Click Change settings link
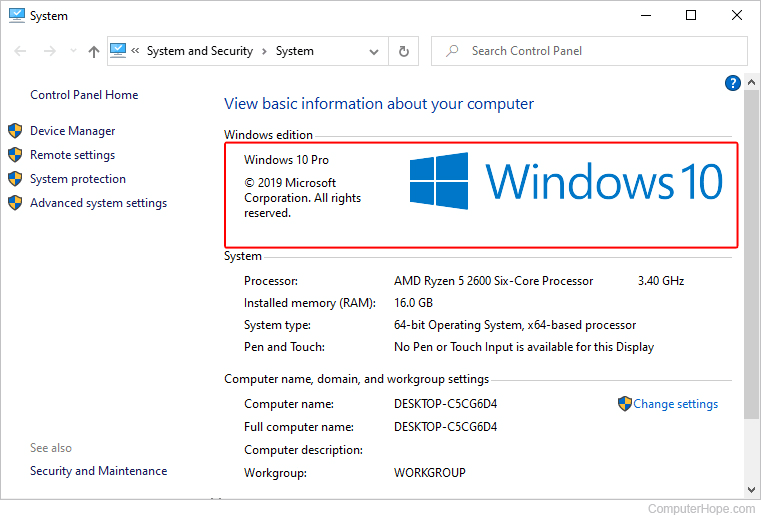761x520 pixels. [x=675, y=404]
